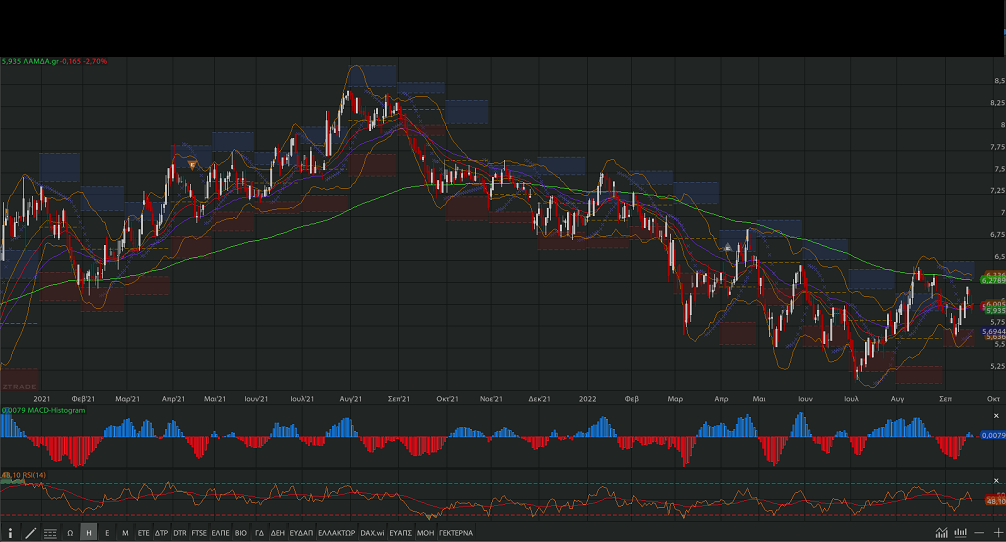Select the M monthly timeframe button
1006x542 pixels.
pos(125,532)
